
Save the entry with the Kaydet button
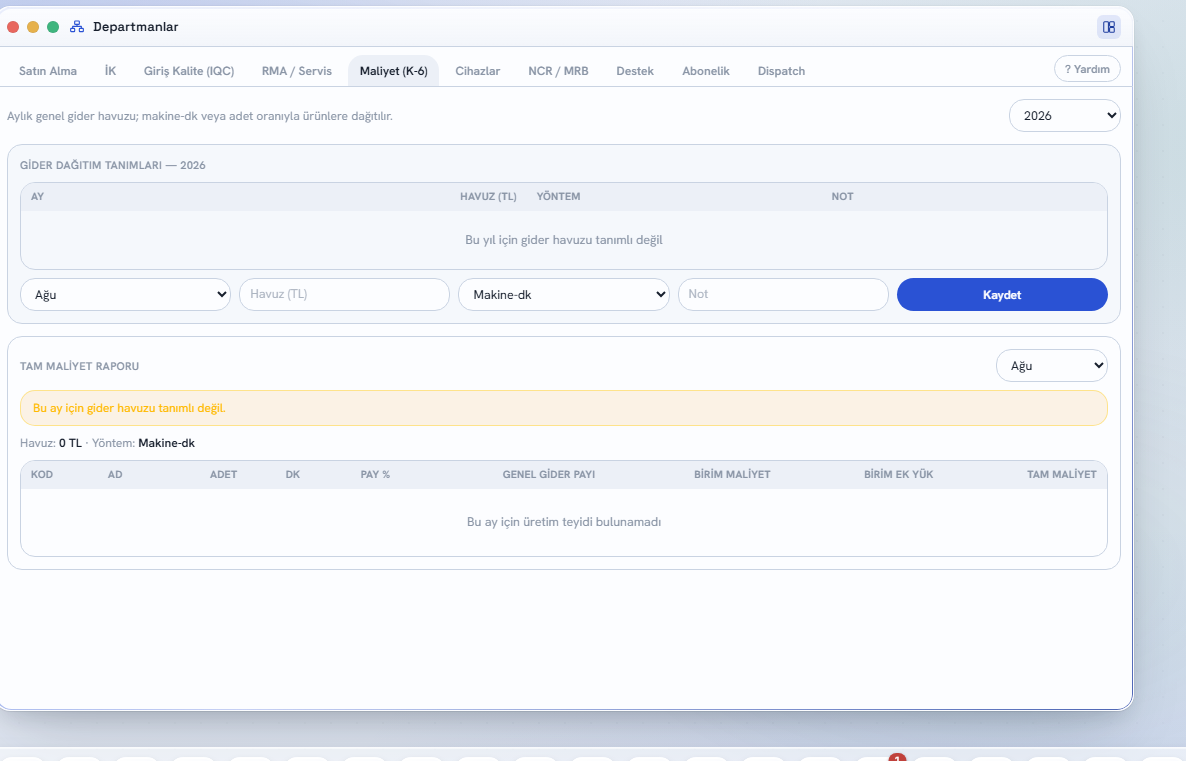click(x=1002, y=294)
